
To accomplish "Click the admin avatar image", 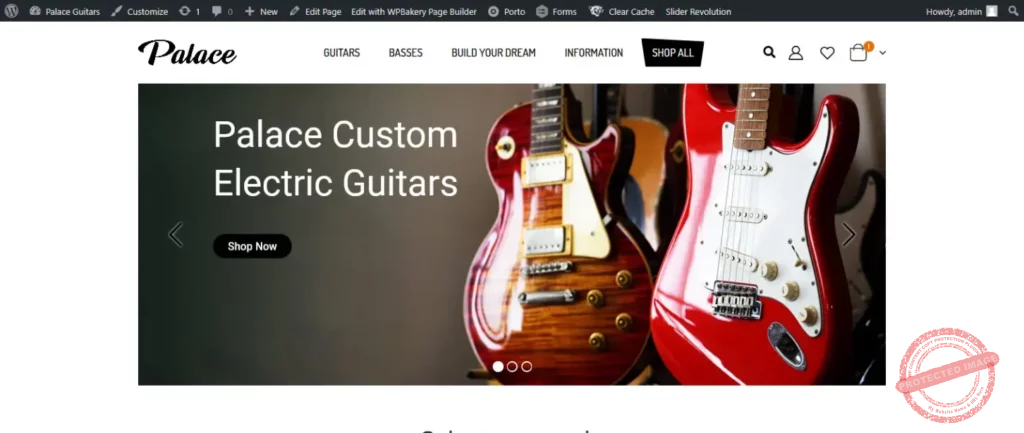I will (x=991, y=11).
